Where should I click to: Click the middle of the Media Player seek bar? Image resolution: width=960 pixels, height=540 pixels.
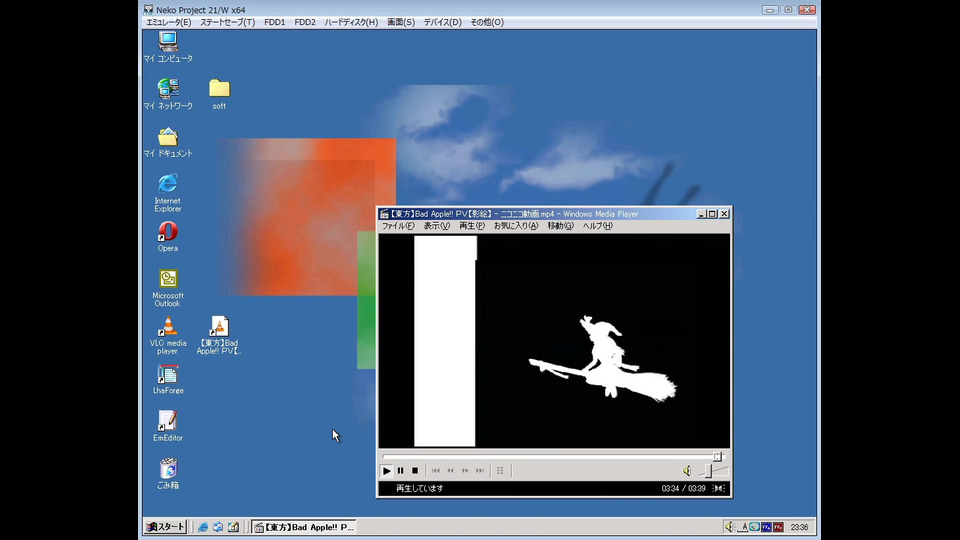(553, 457)
